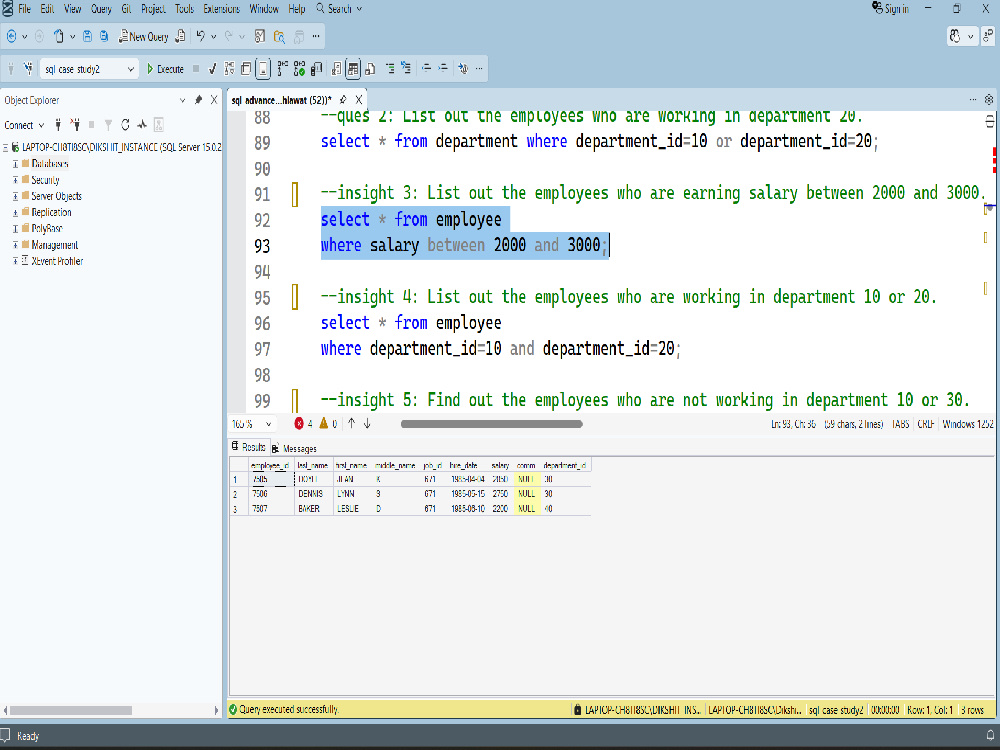Go to next issue with down arrow
Screen dimensions: 1000x750
tap(367, 423)
